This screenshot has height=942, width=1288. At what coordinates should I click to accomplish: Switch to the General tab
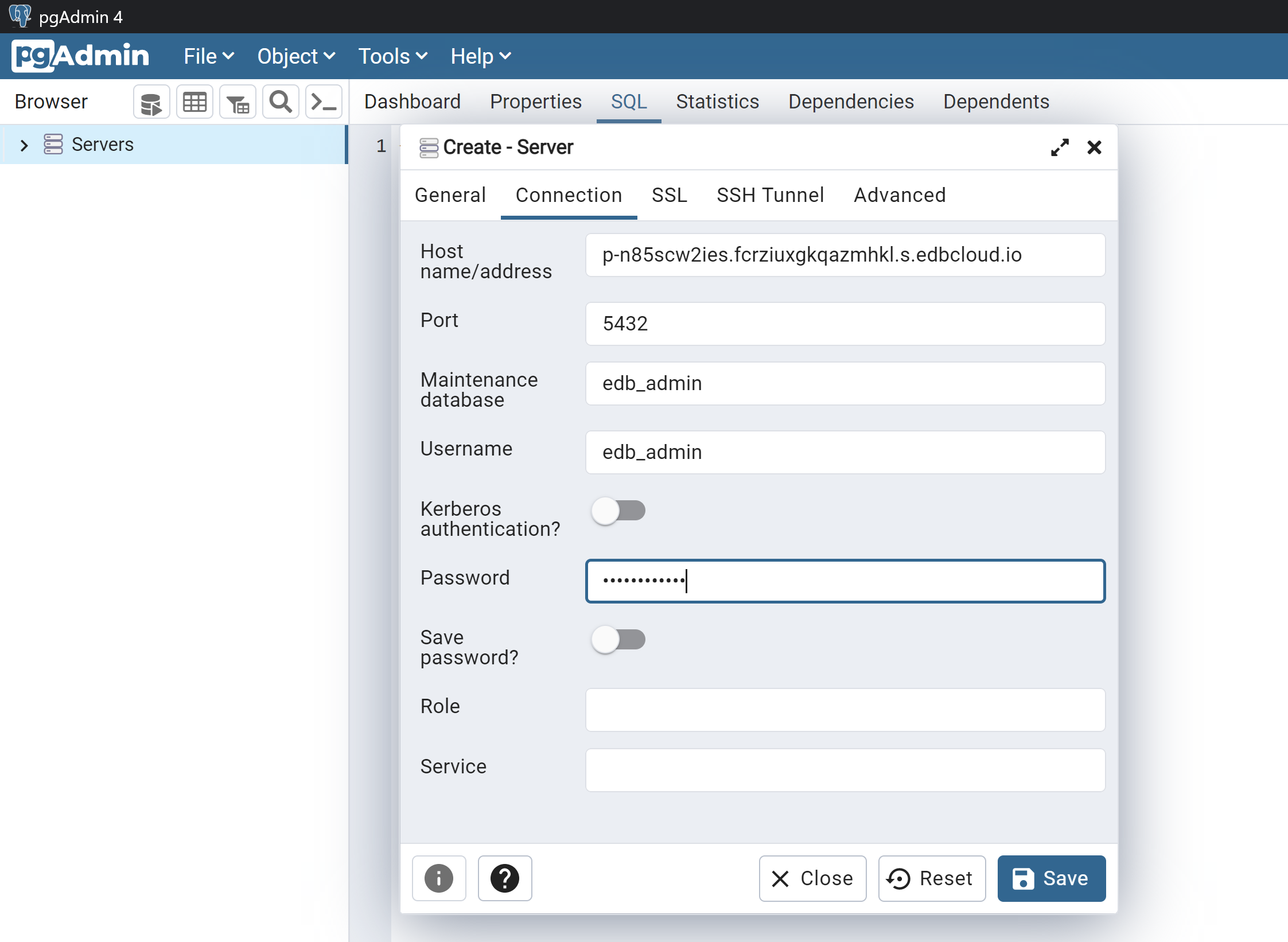point(450,195)
